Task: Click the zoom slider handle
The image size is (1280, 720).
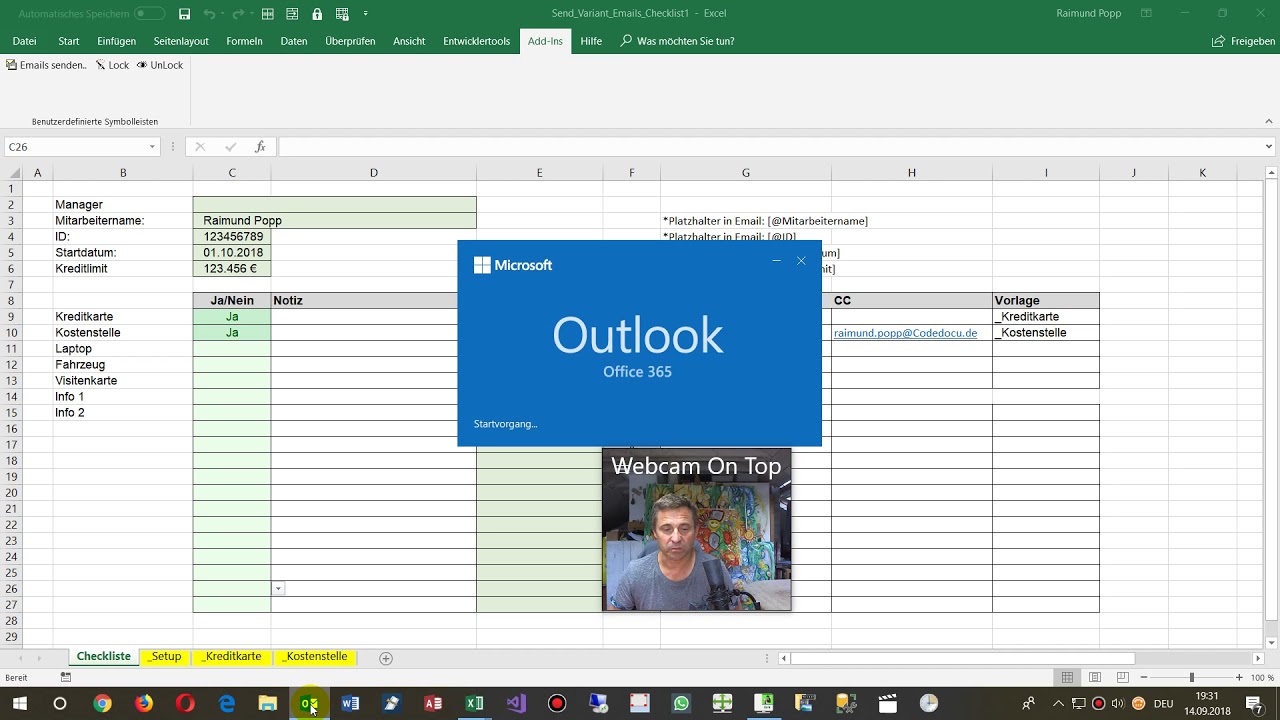Action: point(1191,678)
